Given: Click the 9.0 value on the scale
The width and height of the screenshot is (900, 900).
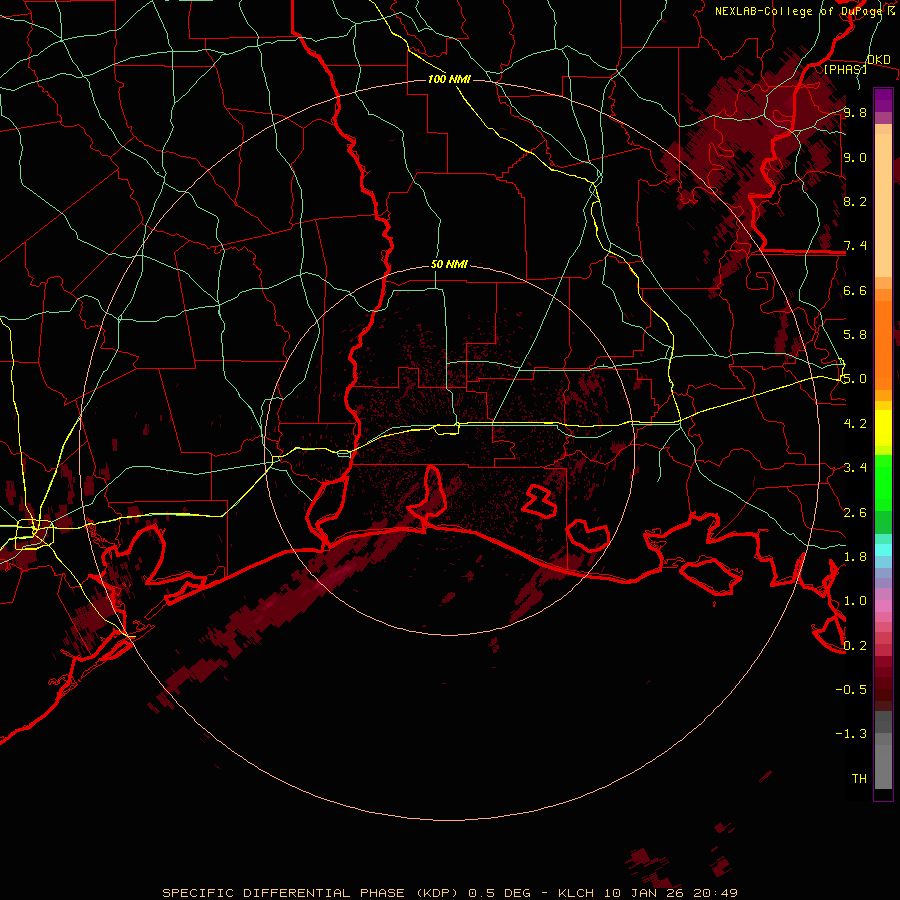Looking at the screenshot, I should (x=855, y=158).
